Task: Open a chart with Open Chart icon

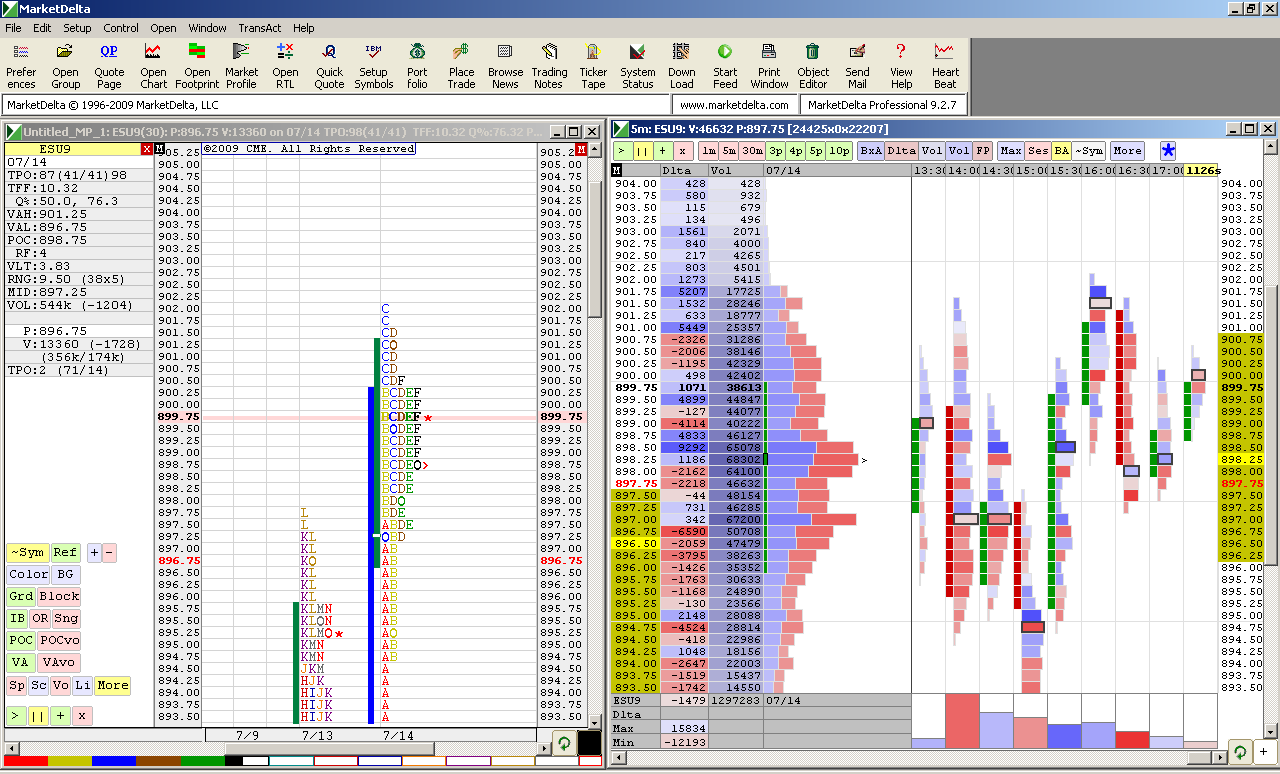Action: (153, 64)
